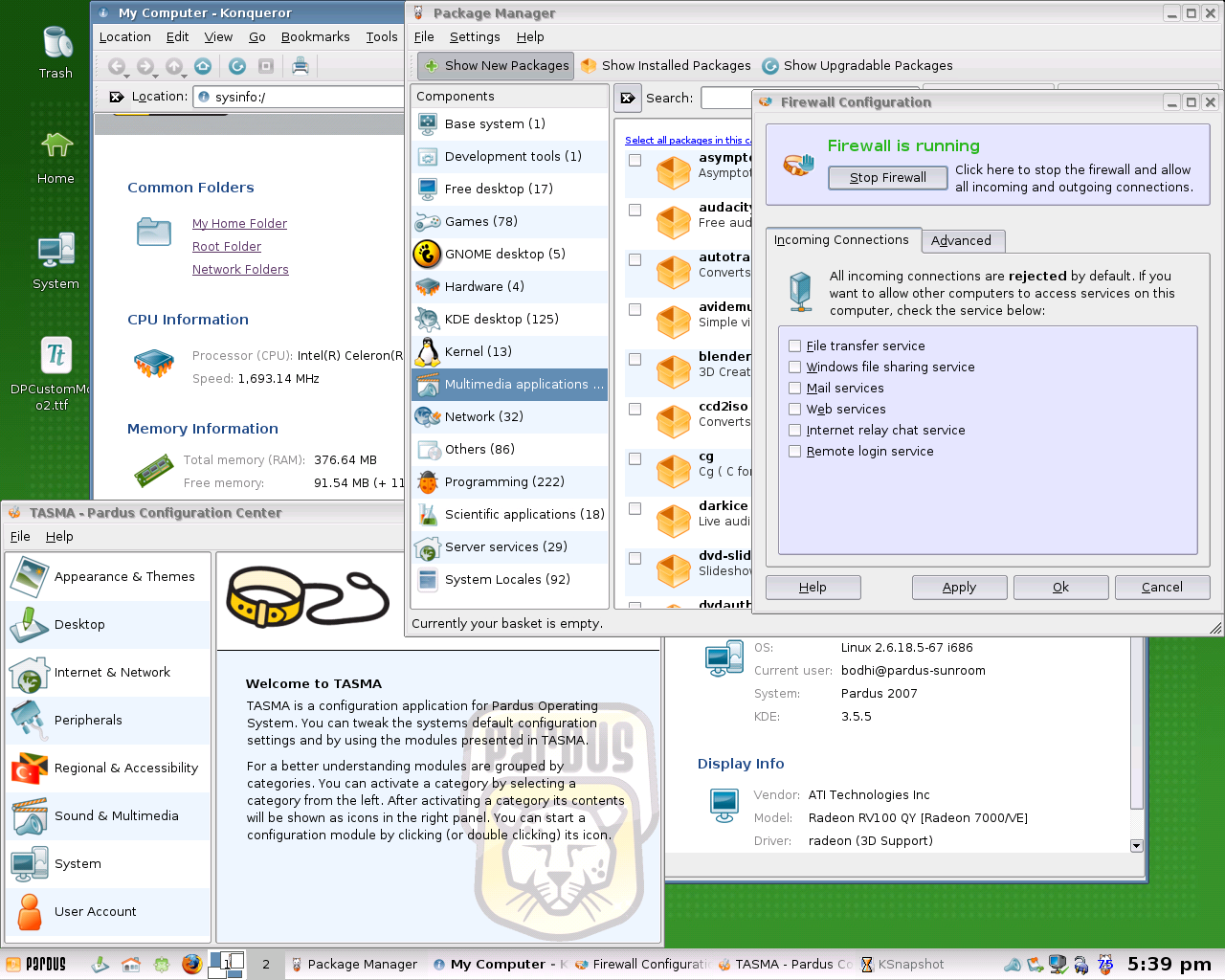This screenshot has width=1225, height=980.
Task: Click Konqueror reload icon
Action: tap(237, 66)
